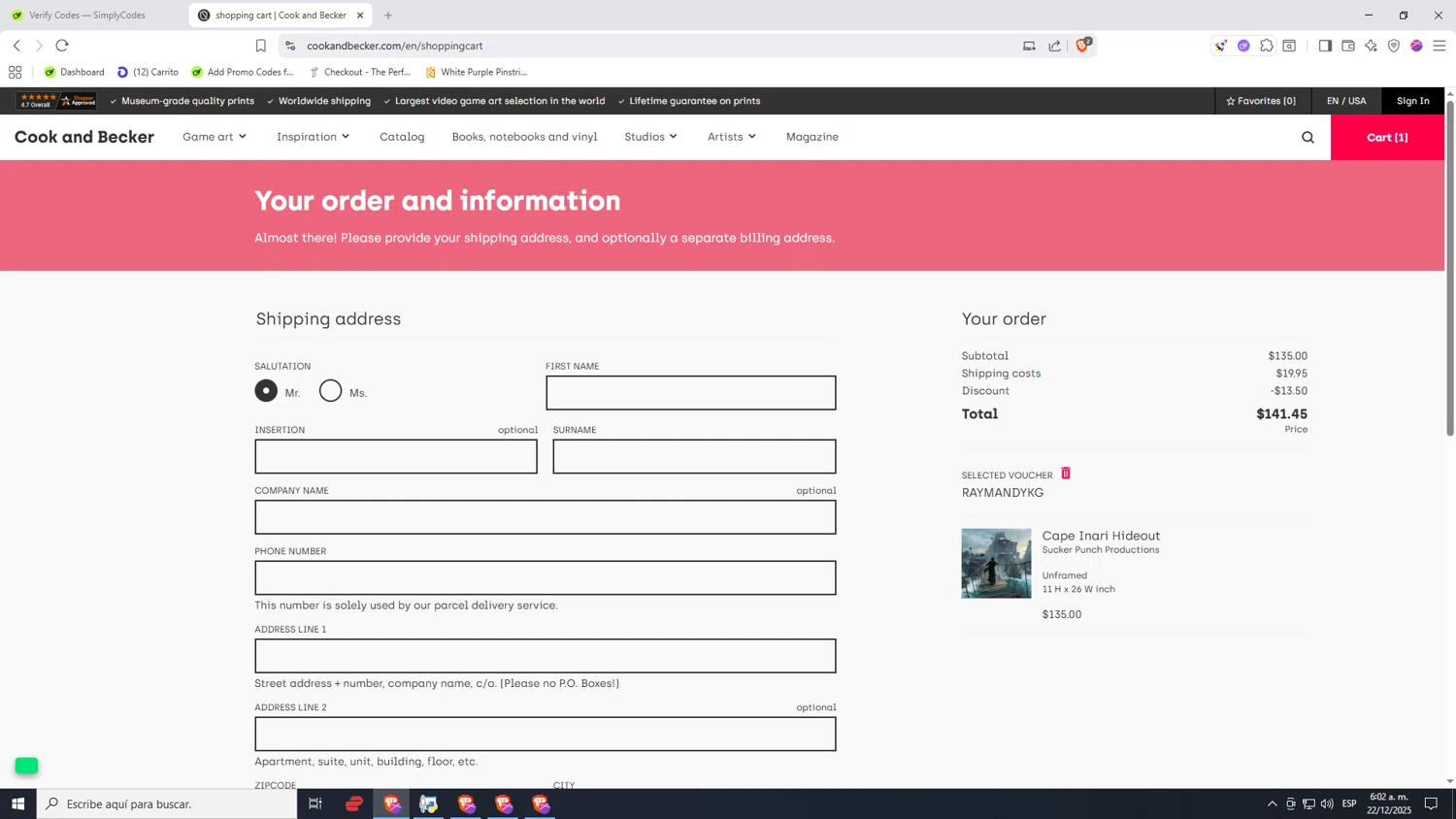Viewport: 1456px width, 819px height.
Task: View site information icon in address bar
Action: (290, 46)
